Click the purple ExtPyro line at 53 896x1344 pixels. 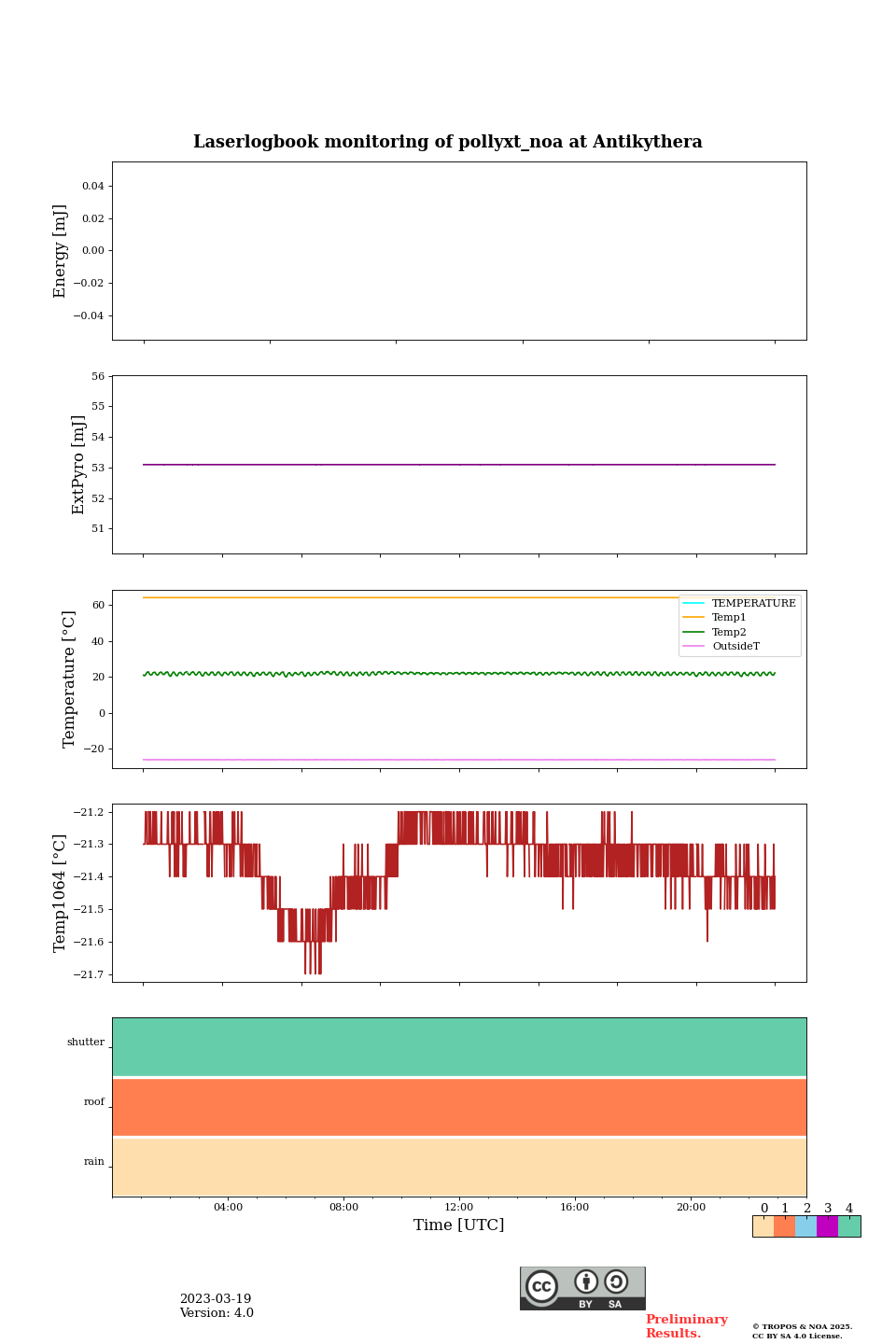(459, 464)
